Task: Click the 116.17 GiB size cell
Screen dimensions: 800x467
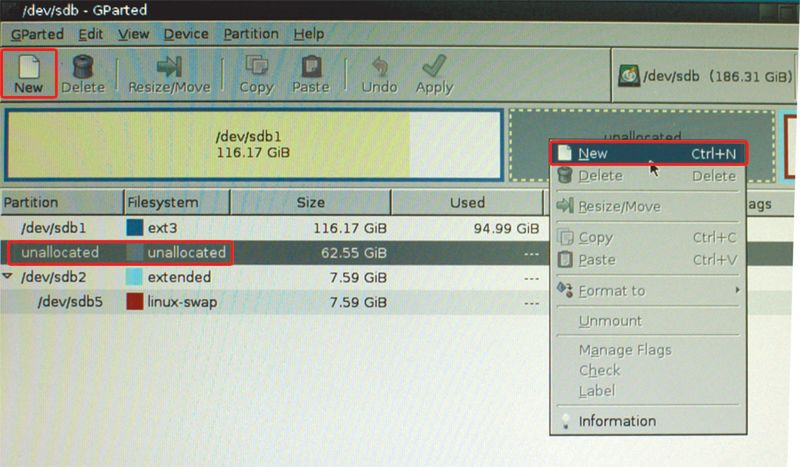Action: 350,228
